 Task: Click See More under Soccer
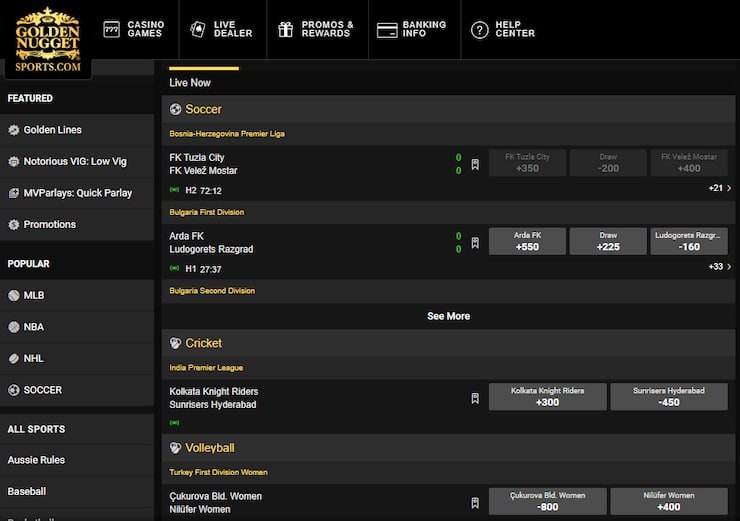(448, 316)
